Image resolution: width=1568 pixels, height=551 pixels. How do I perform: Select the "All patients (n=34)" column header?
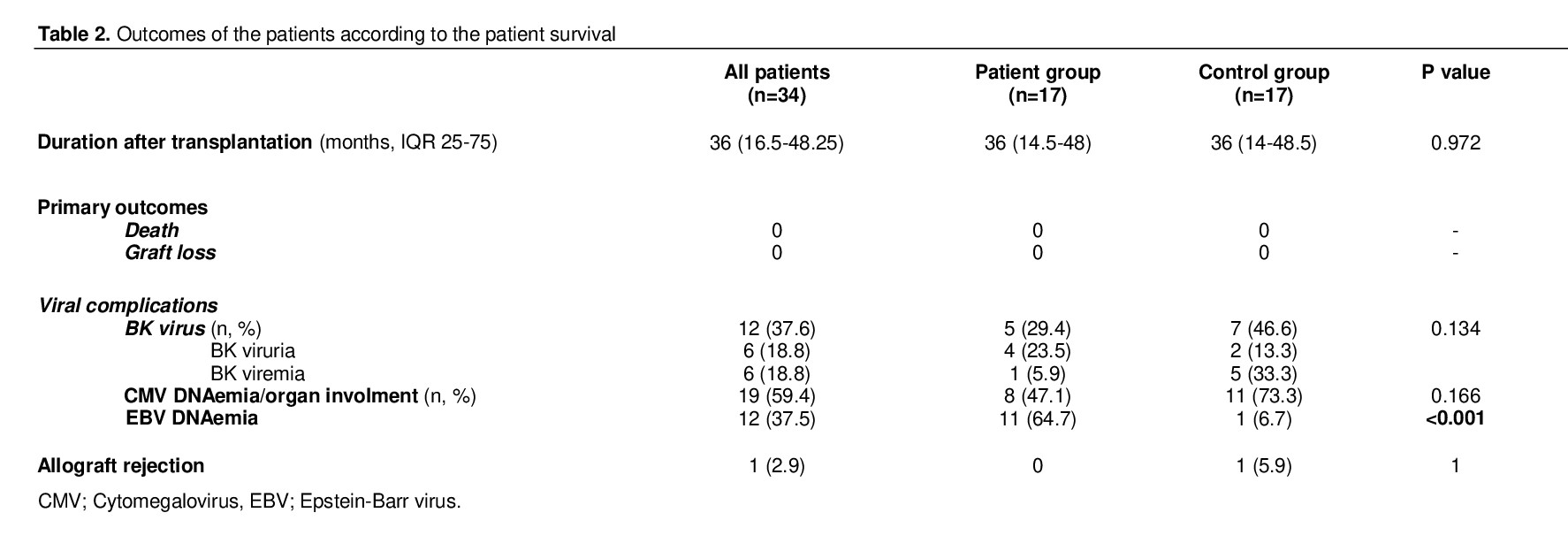pos(776,84)
